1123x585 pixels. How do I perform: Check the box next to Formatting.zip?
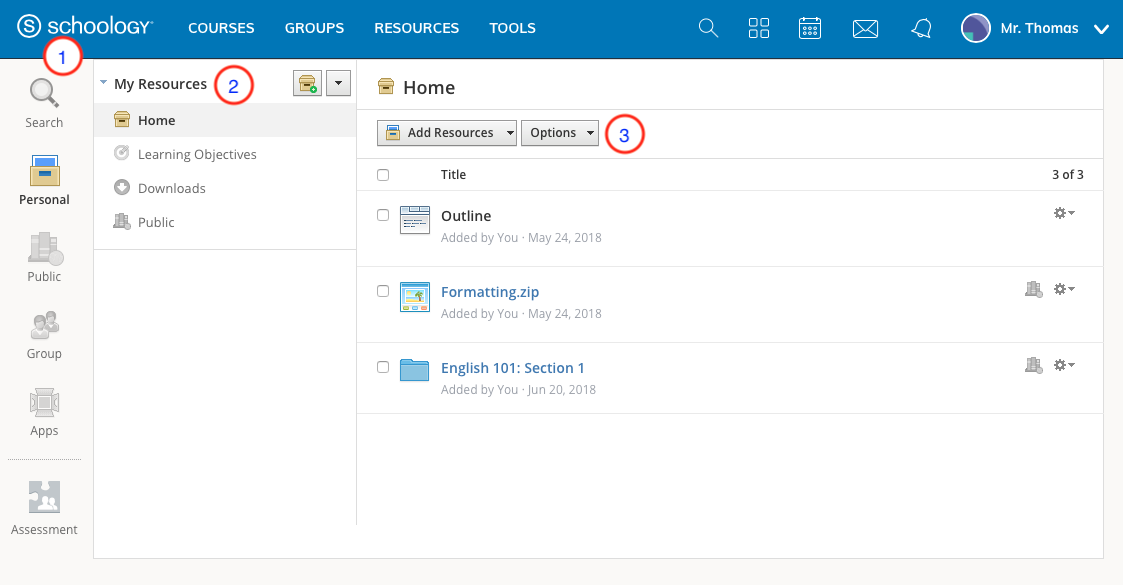coord(383,291)
